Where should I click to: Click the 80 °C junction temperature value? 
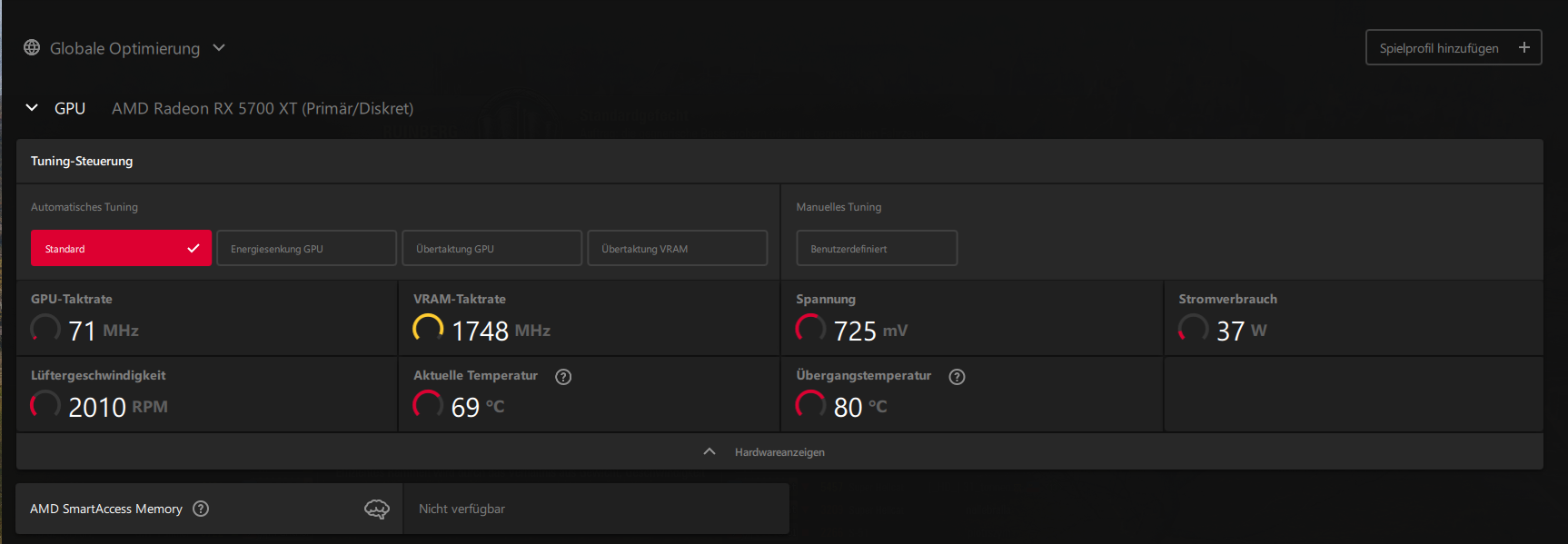pyautogui.click(x=860, y=407)
